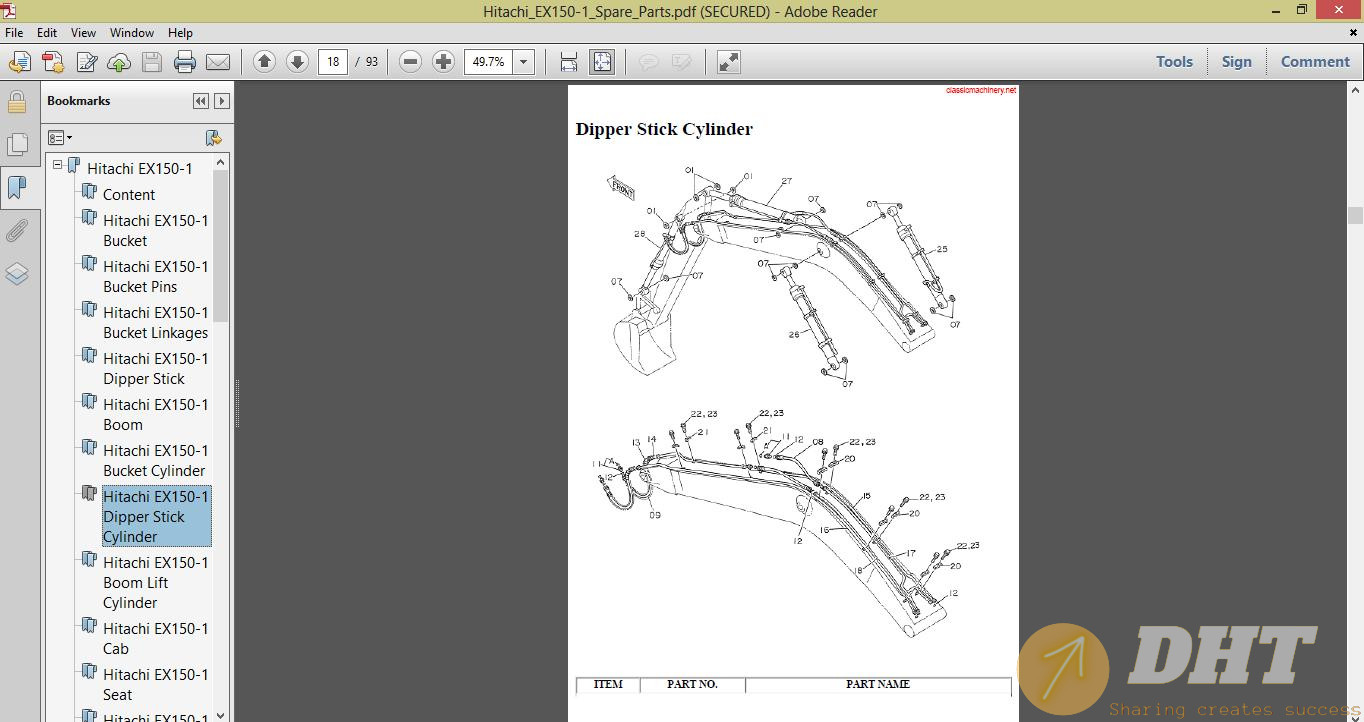The image size is (1364, 722).
Task: Click the document scrollbar up arrow
Action: click(1355, 90)
